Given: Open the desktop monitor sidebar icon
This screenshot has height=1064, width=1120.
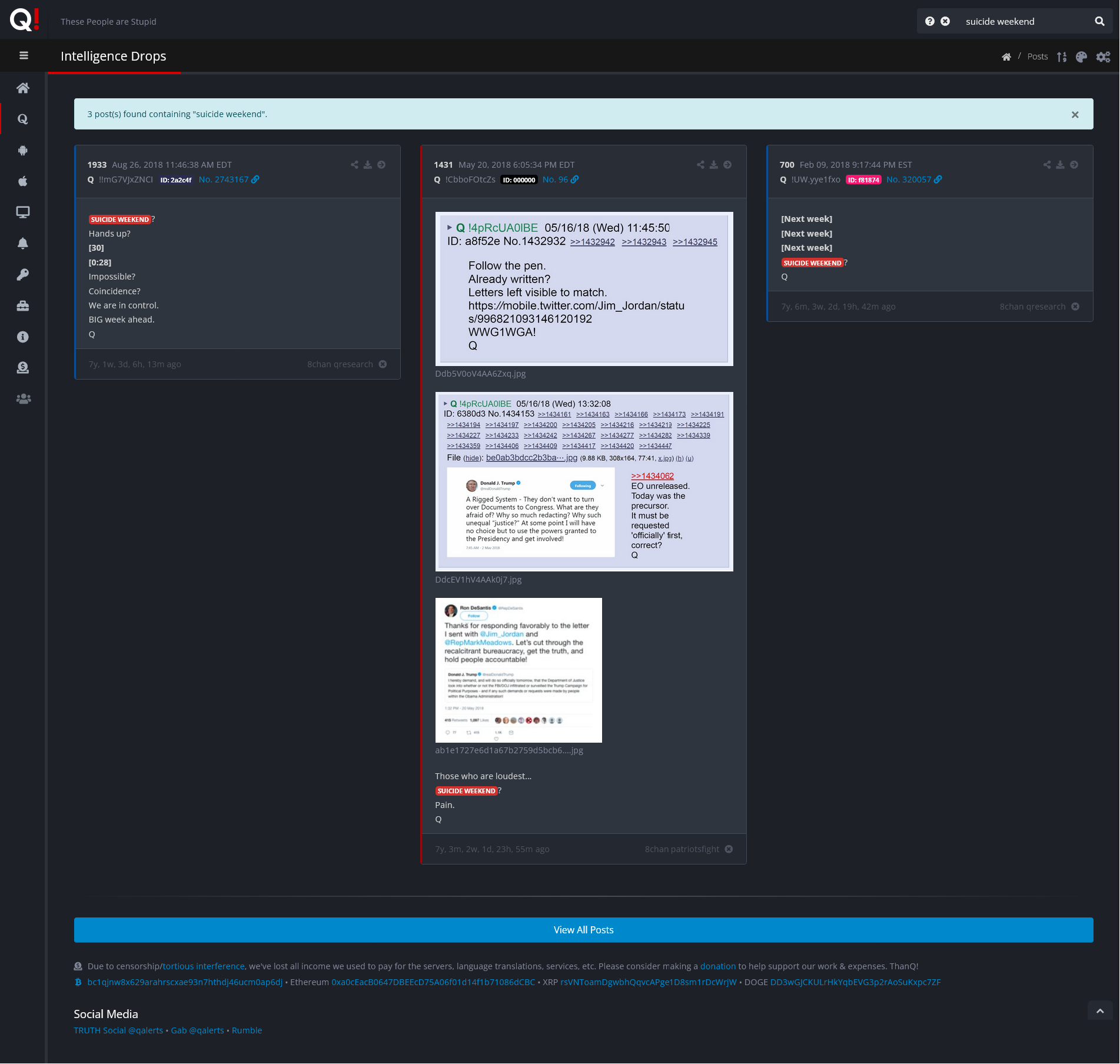Looking at the screenshot, I should (23, 212).
